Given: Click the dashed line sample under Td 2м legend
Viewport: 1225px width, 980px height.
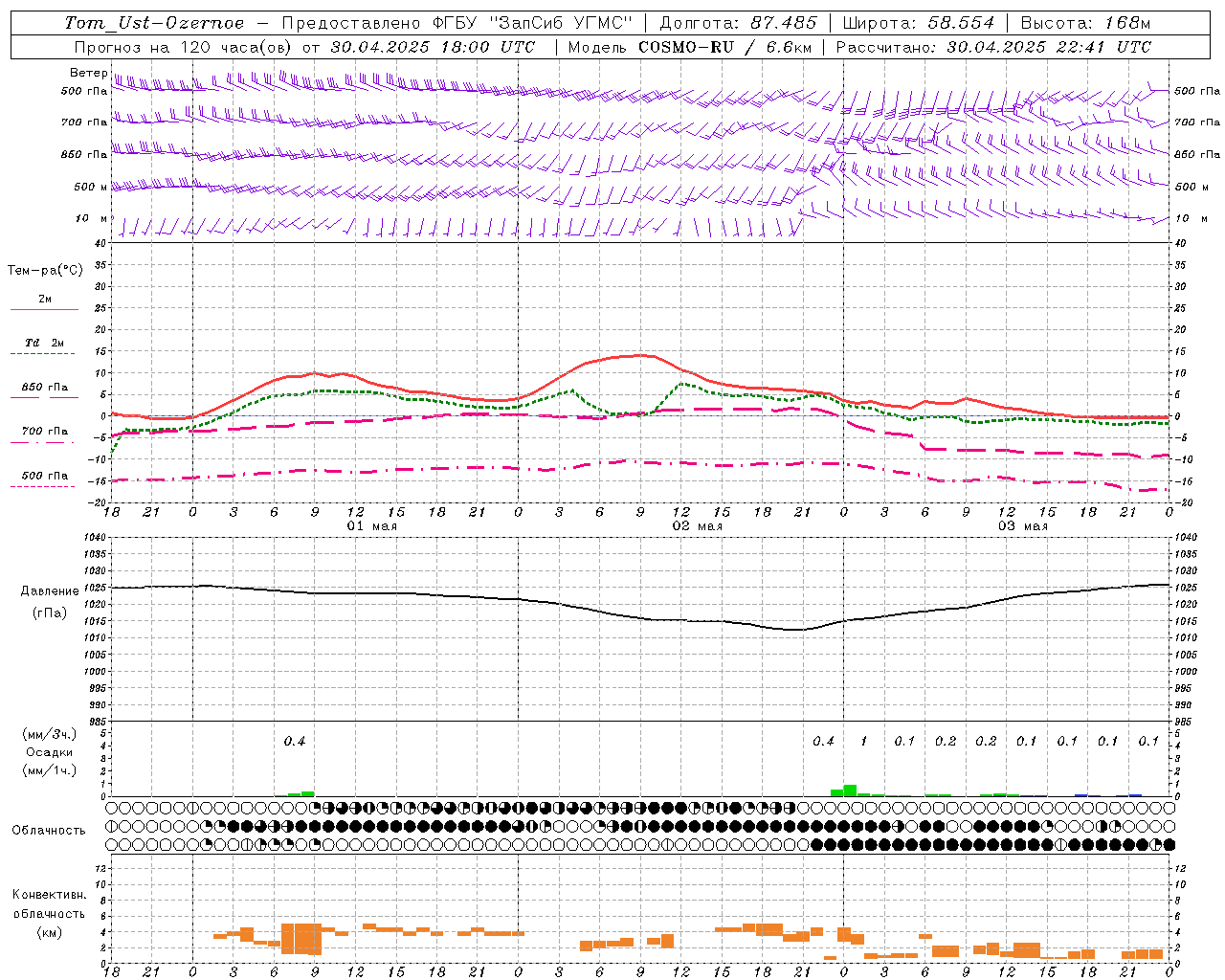Looking at the screenshot, I should point(42,354).
